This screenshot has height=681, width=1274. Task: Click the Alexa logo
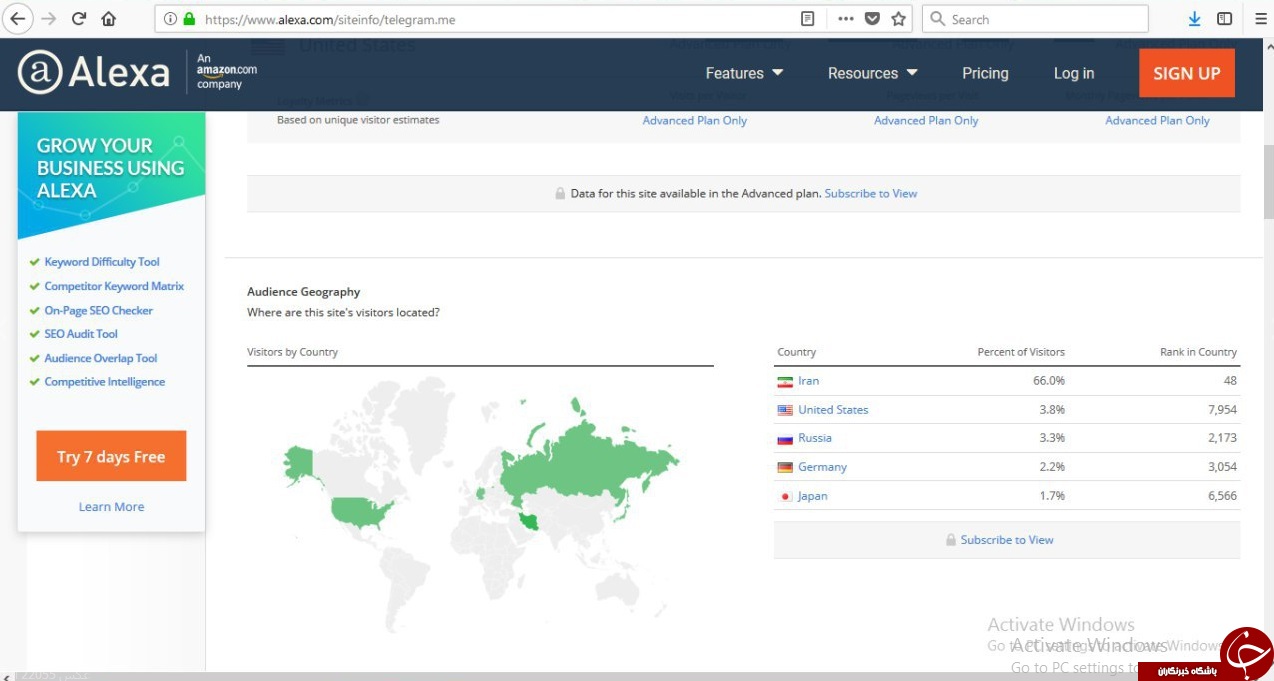[94, 72]
